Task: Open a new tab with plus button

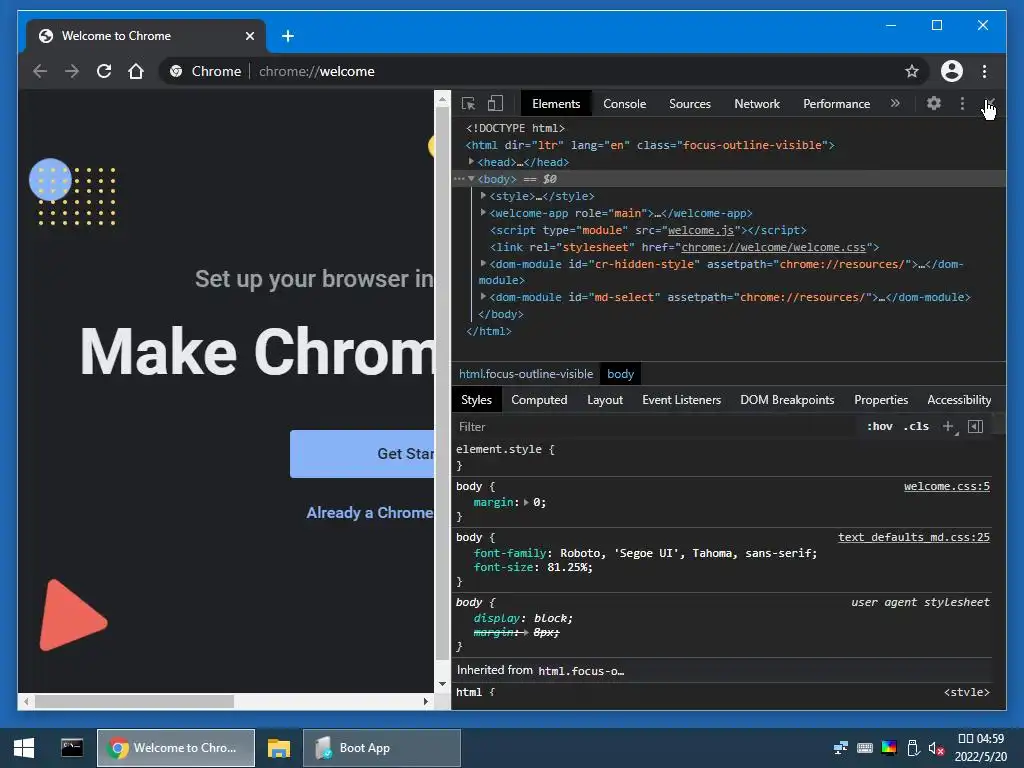Action: tap(288, 36)
